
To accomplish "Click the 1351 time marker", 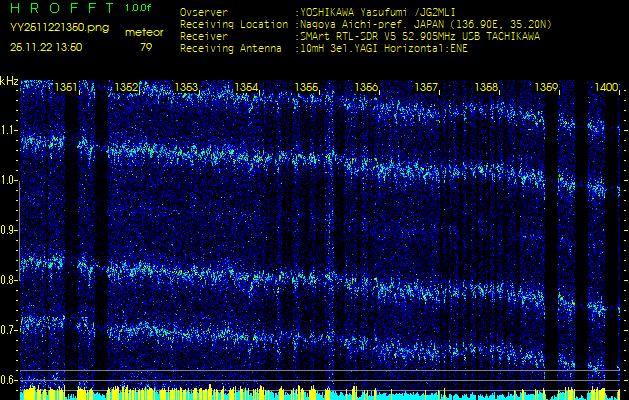I will click(67, 88).
